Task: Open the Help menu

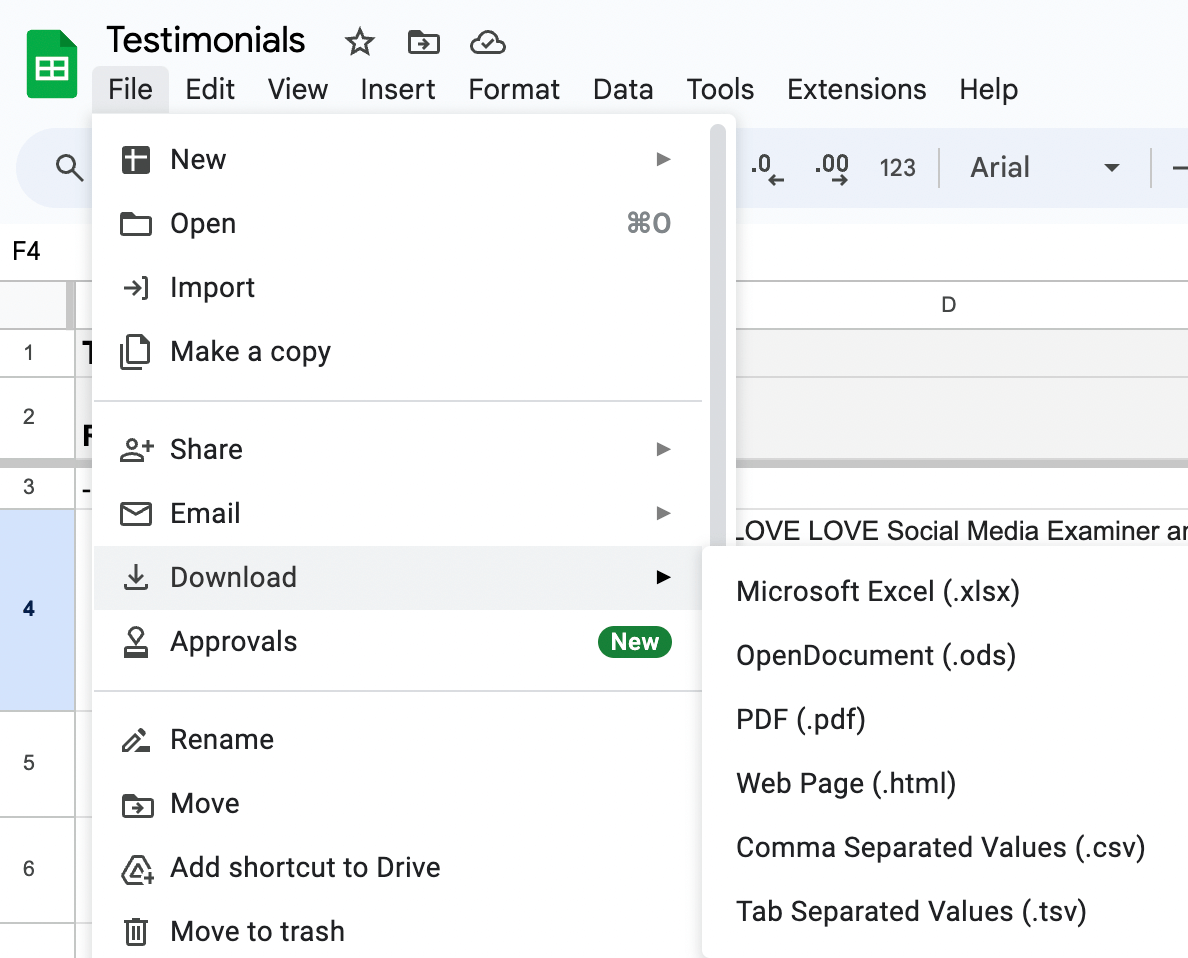Action: tap(988, 89)
